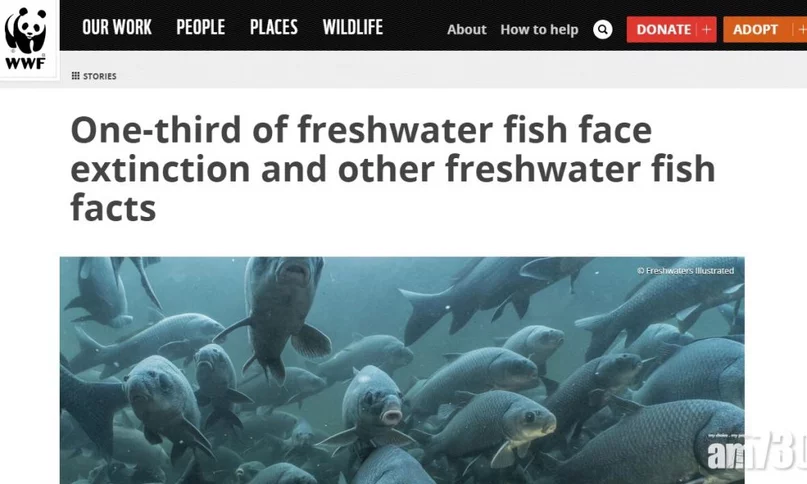Open the Wildlife menu
The height and width of the screenshot is (484, 807).
(x=353, y=27)
